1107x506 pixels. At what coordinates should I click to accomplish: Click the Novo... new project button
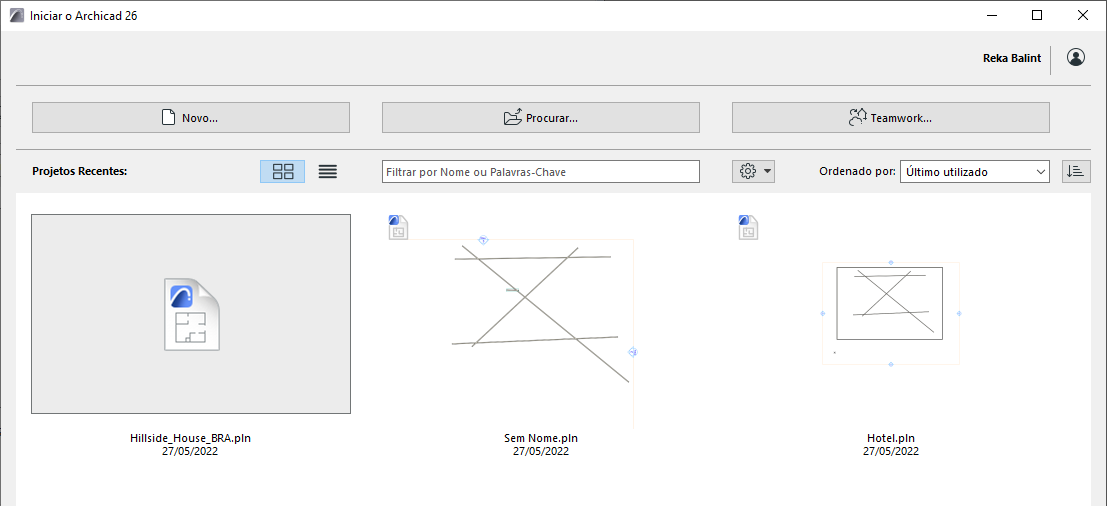(191, 118)
